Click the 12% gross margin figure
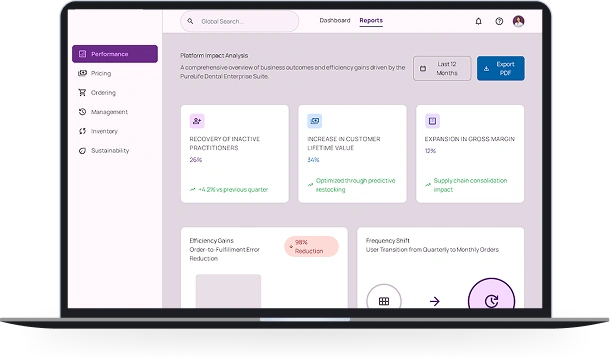Screen dimensions: 610x362 (x=430, y=151)
